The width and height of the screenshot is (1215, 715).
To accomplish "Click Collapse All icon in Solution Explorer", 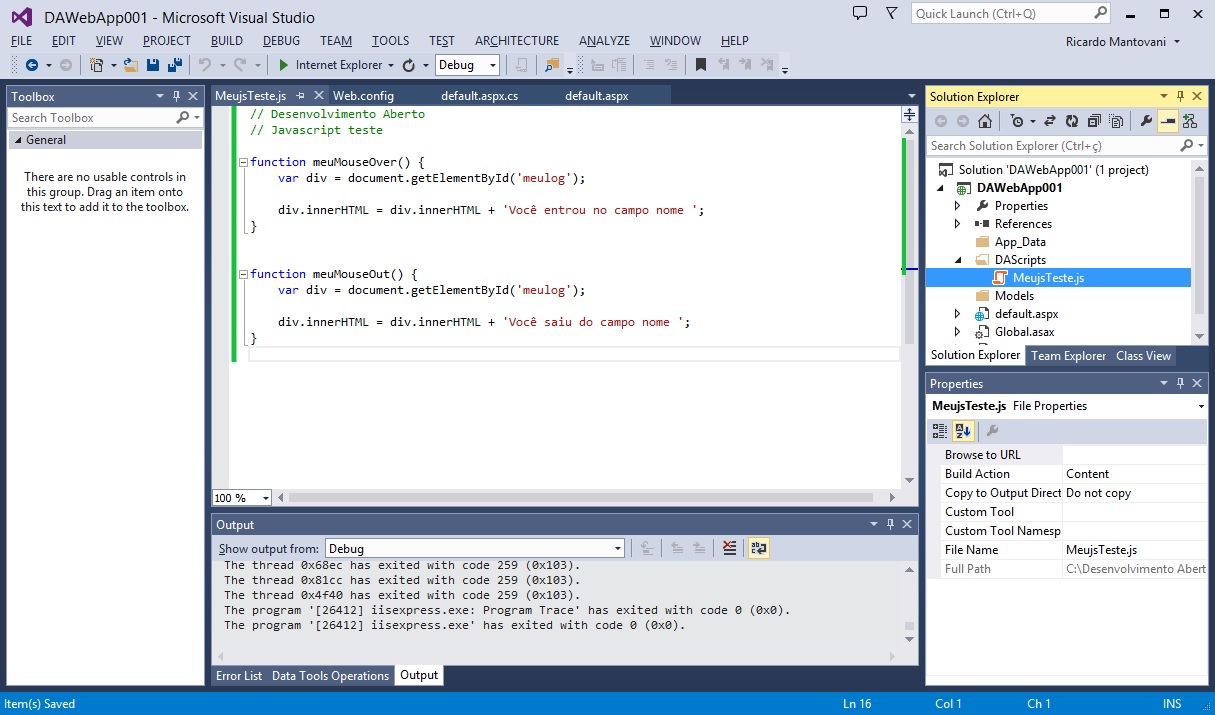I will click(x=1093, y=121).
